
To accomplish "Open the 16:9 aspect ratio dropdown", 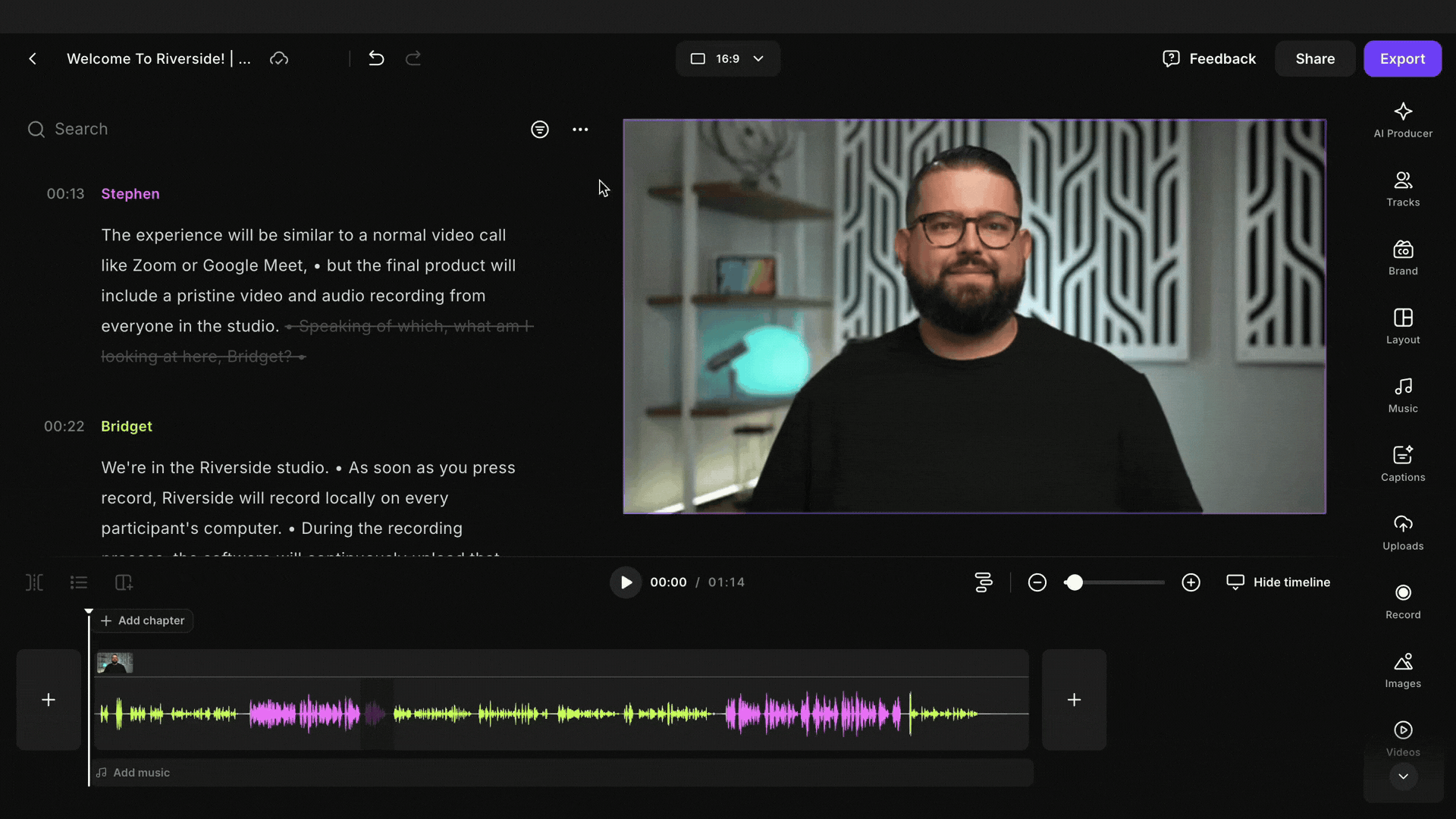I will pos(727,58).
